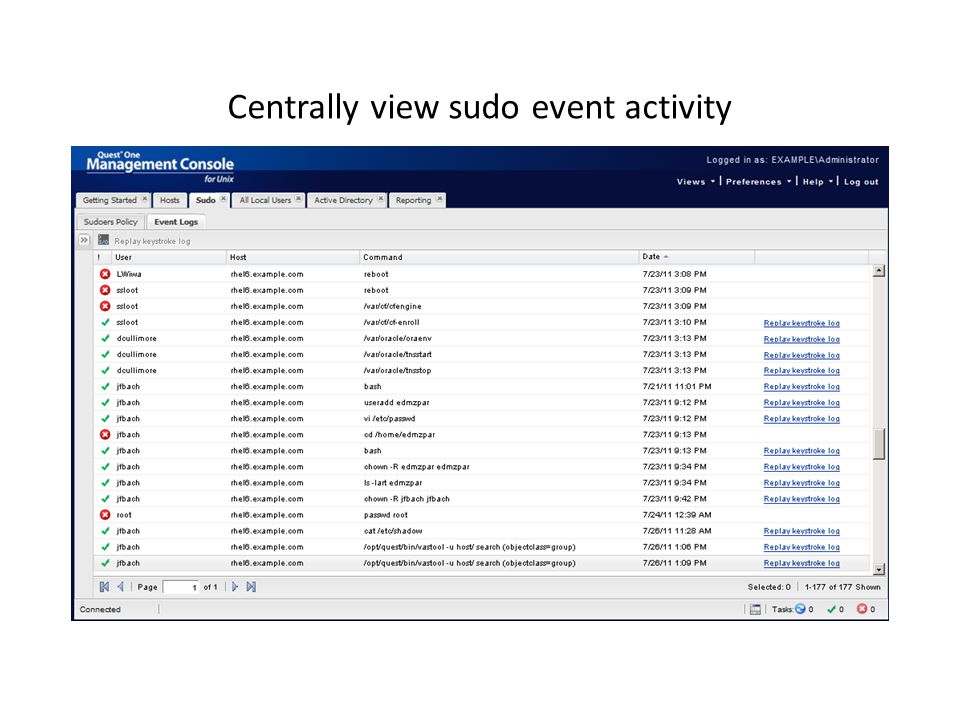
Task: Close the Reporting tab
Action: (x=439, y=198)
